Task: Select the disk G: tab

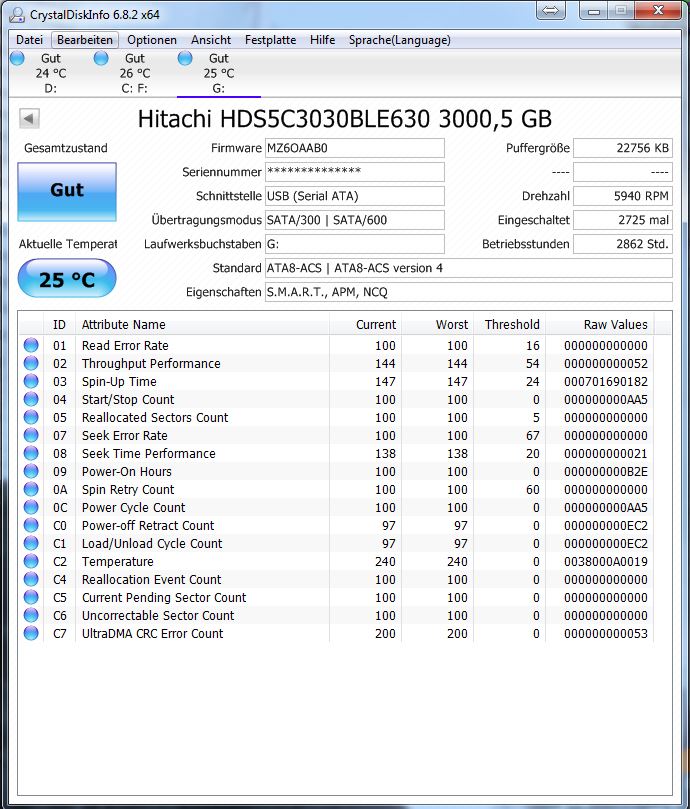Action: [218, 73]
